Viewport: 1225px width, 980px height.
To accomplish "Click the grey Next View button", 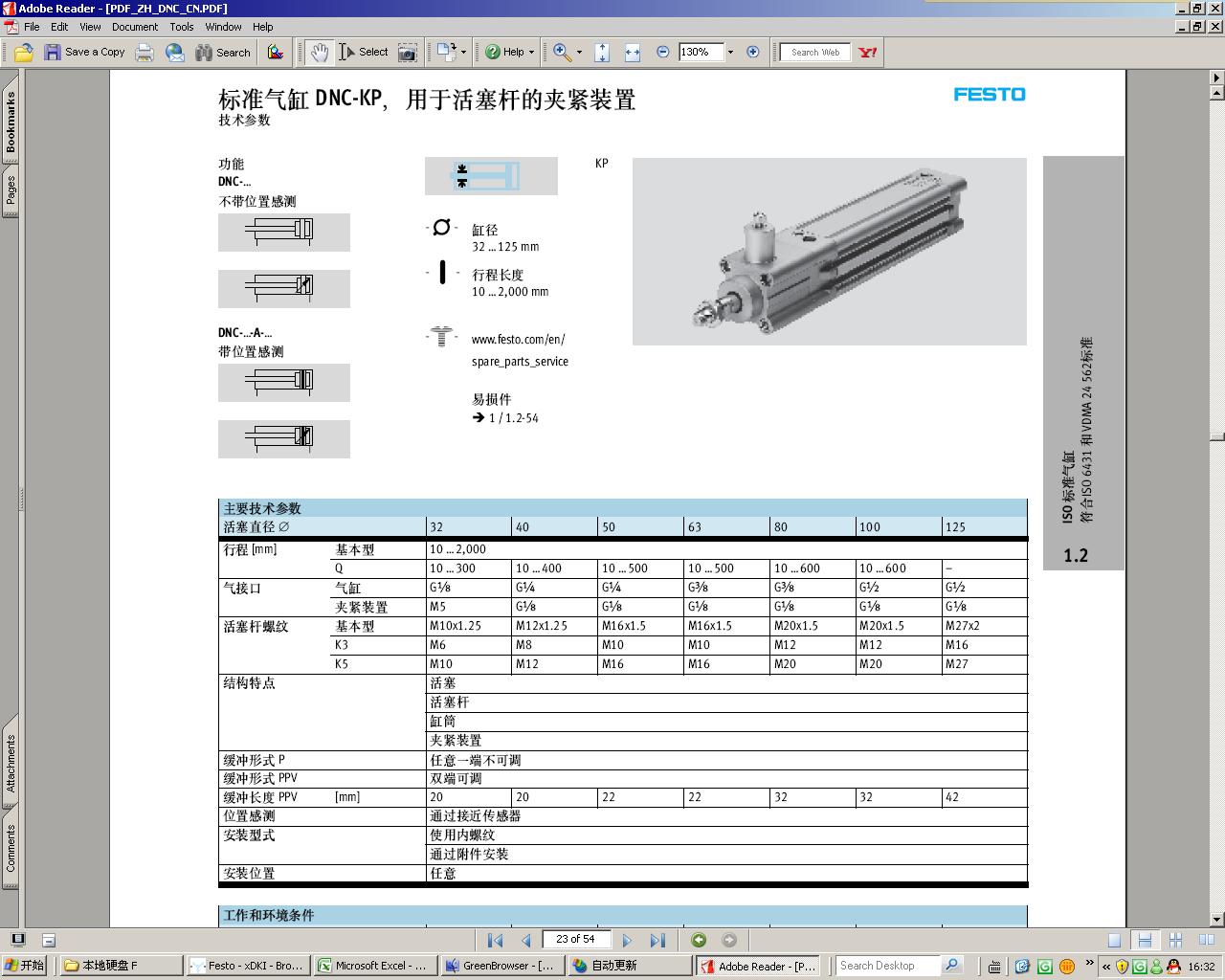I will pyautogui.click(x=729, y=940).
